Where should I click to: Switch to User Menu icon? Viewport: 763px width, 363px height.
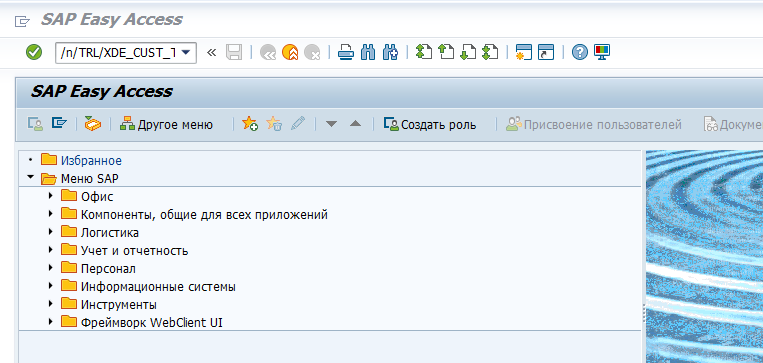[35, 124]
